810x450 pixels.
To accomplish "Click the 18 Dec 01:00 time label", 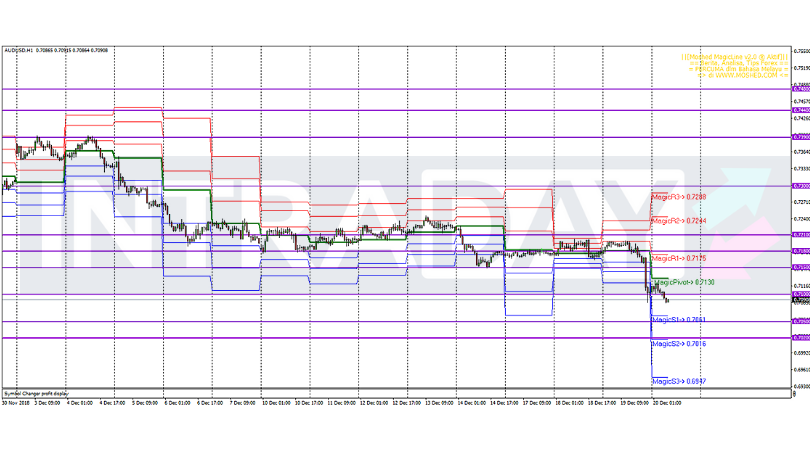I will coord(569,403).
